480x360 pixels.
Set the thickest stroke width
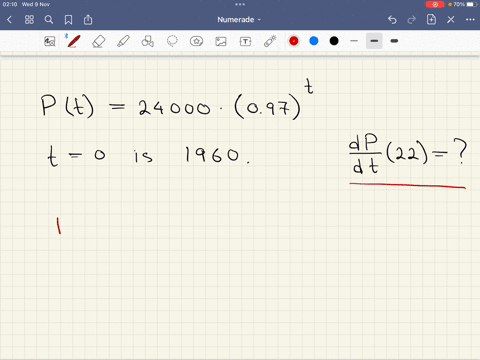[x=394, y=41]
